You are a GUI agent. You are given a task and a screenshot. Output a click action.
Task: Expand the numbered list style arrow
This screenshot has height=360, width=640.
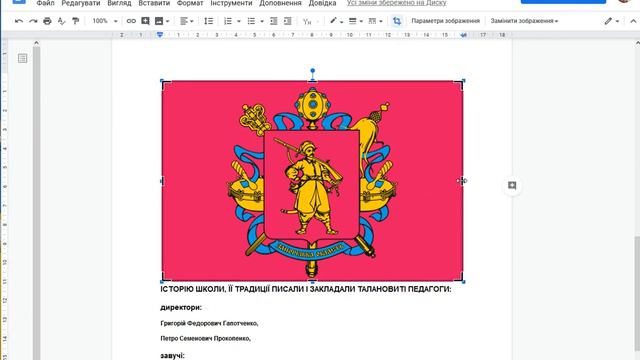[x=239, y=21]
